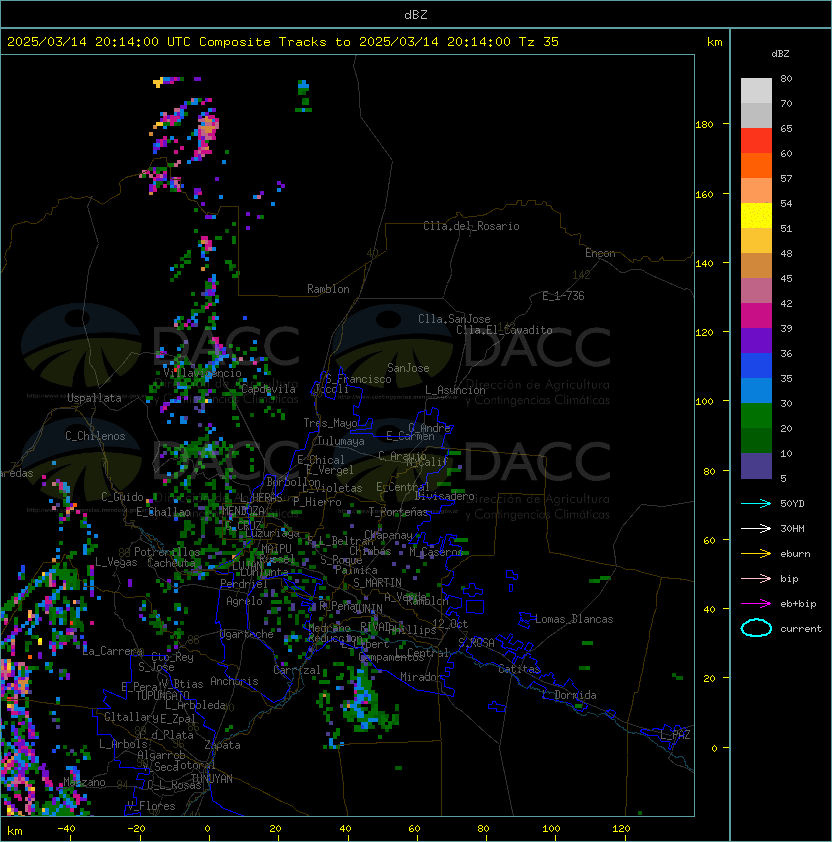Pick the light gray swatch below 80 dBZ
832x842 pixels.
pyautogui.click(x=756, y=90)
